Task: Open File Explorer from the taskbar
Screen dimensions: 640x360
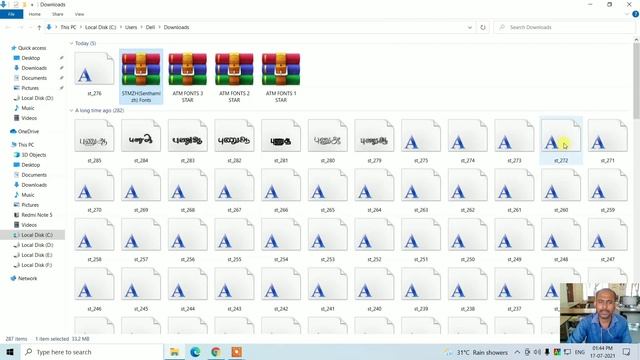Action: [x=174, y=352]
